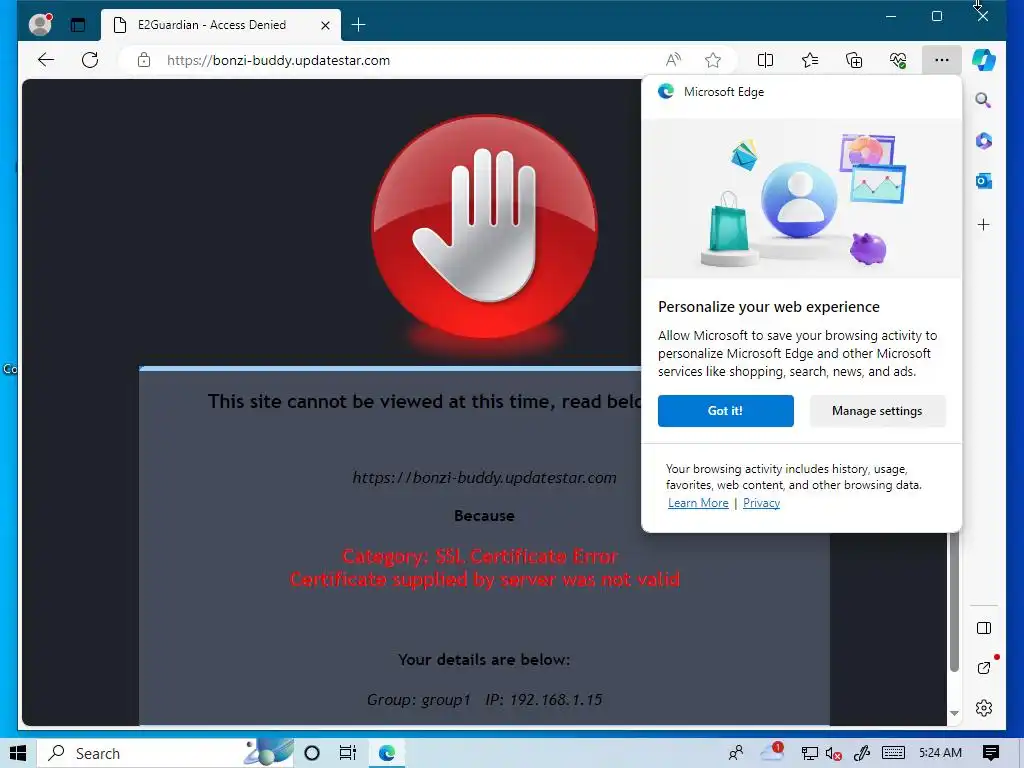The width and height of the screenshot is (1024, 768).
Task: Close the E2Guardian - Access Denied tab
Action: pyautogui.click(x=325, y=25)
